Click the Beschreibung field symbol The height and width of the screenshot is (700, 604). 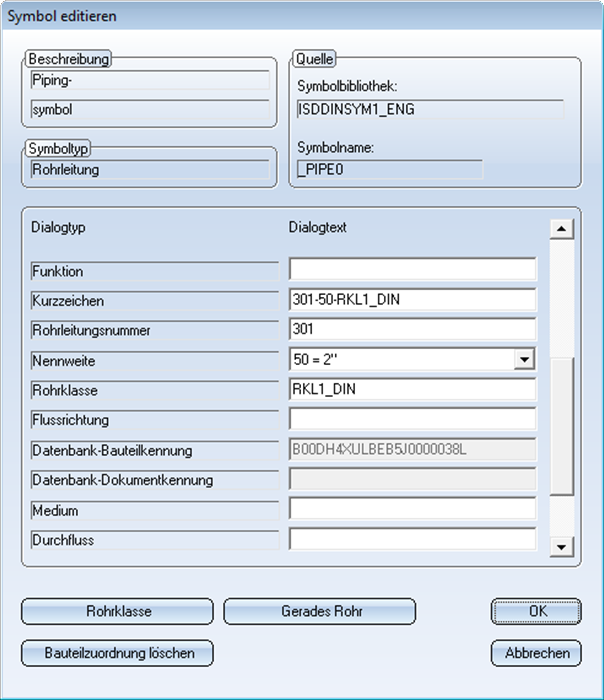point(150,109)
